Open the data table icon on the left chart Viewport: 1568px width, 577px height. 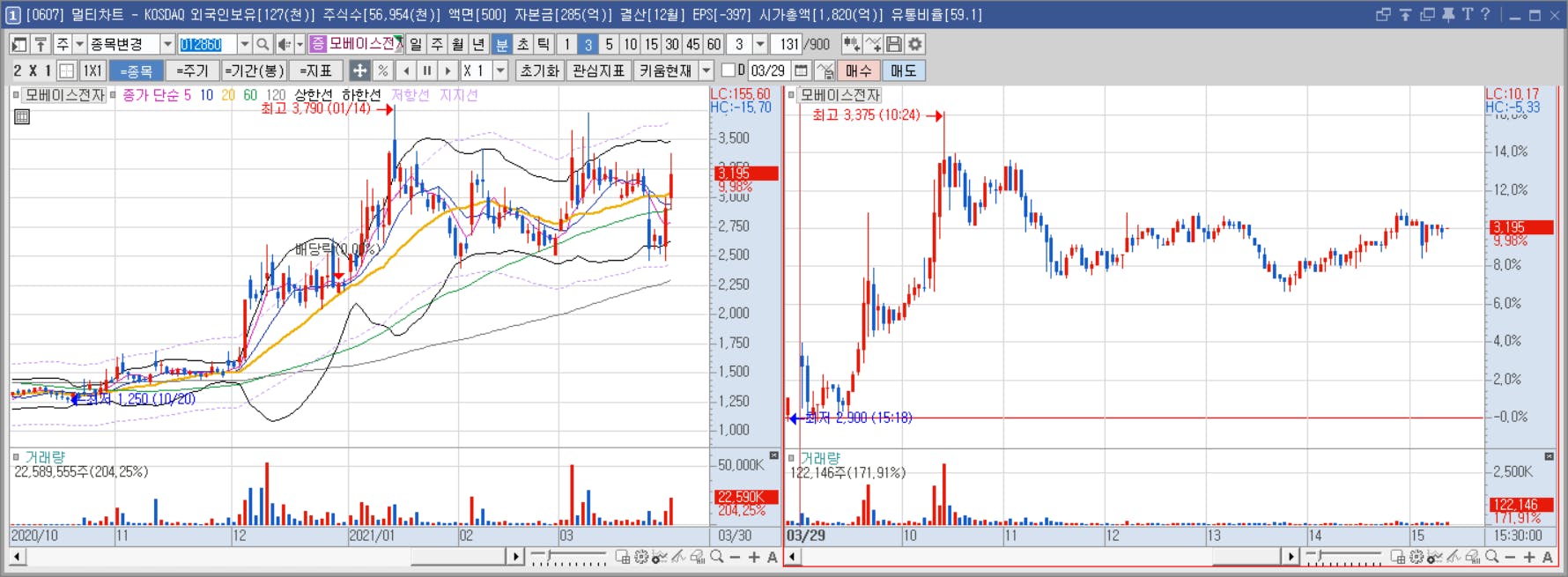pyautogui.click(x=22, y=116)
